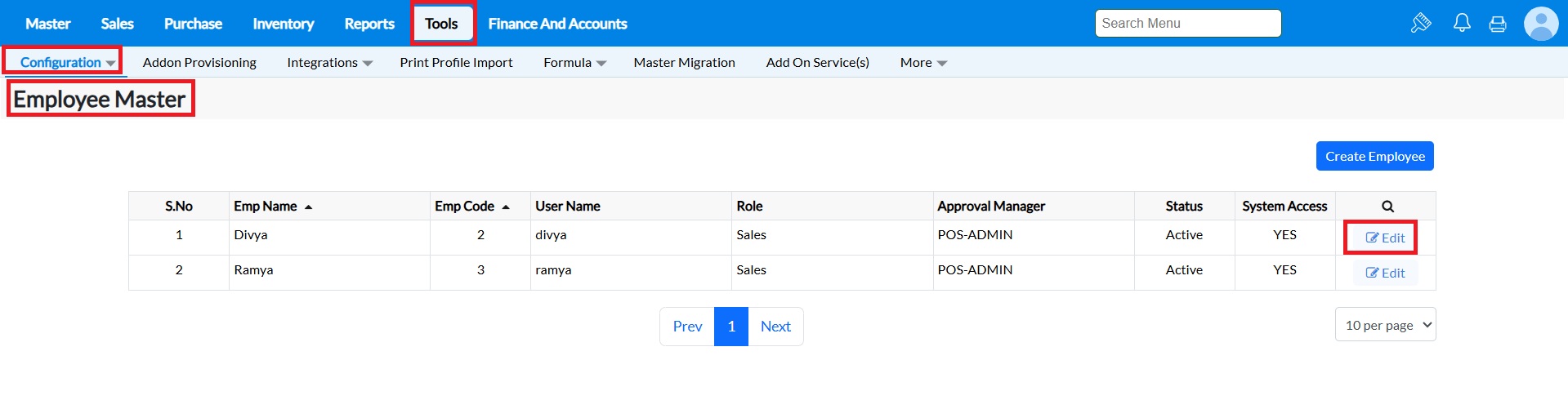Open the 10 per page selector
This screenshot has height=418, width=1568.
tap(1385, 325)
